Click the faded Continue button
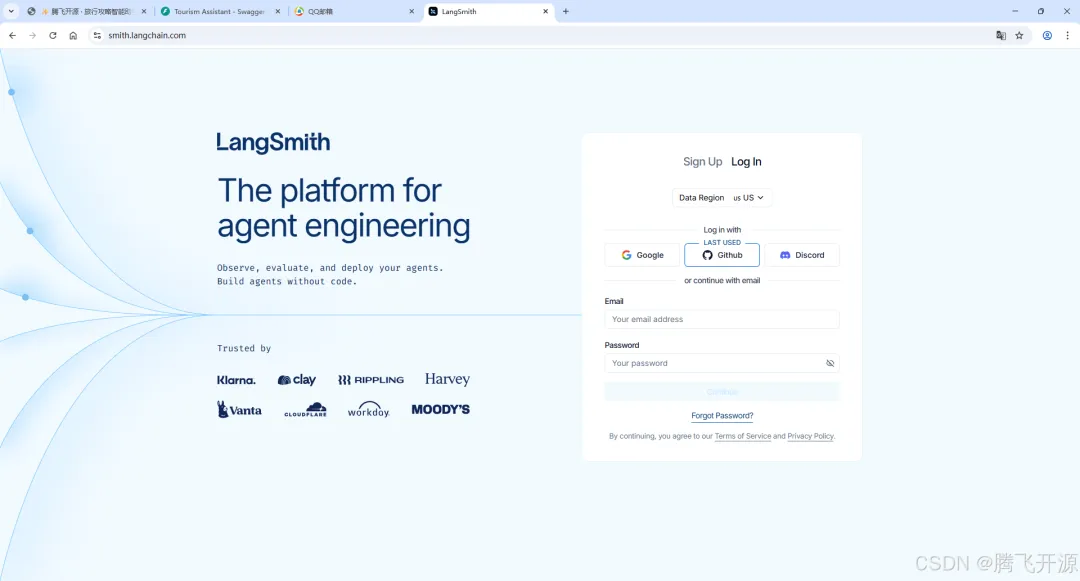Viewport: 1080px width, 581px height. (722, 392)
